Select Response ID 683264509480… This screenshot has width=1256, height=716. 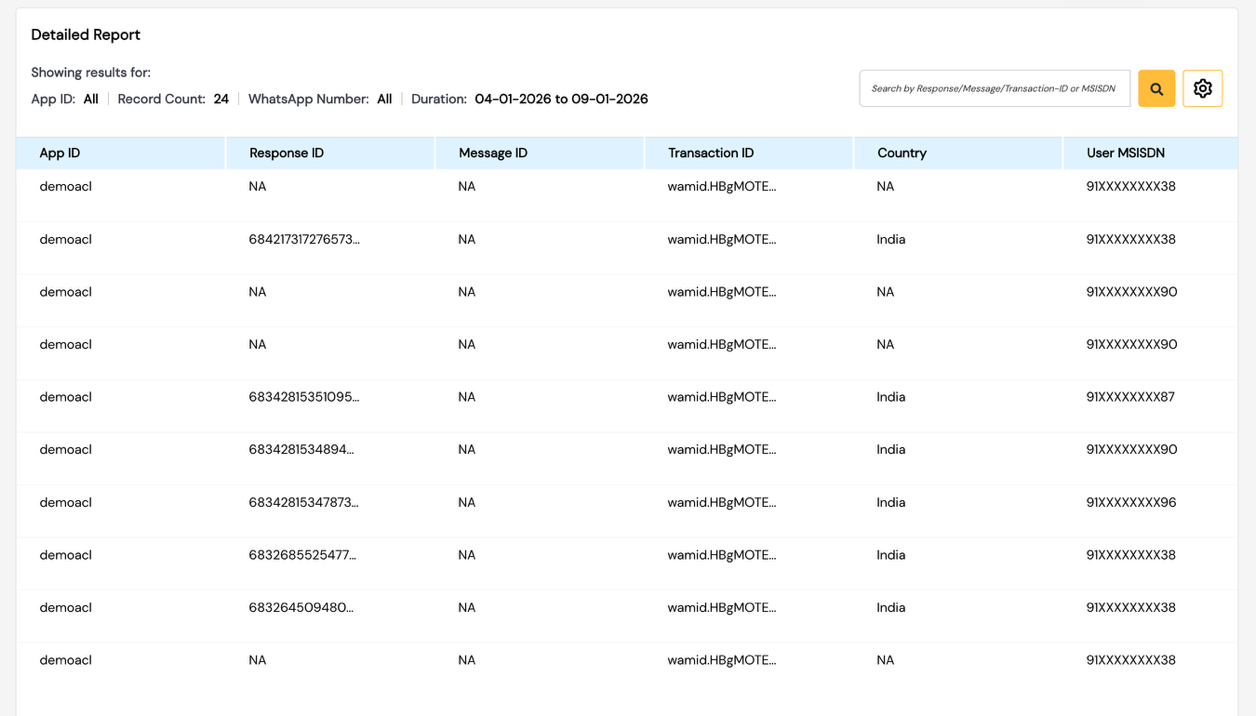tap(301, 608)
